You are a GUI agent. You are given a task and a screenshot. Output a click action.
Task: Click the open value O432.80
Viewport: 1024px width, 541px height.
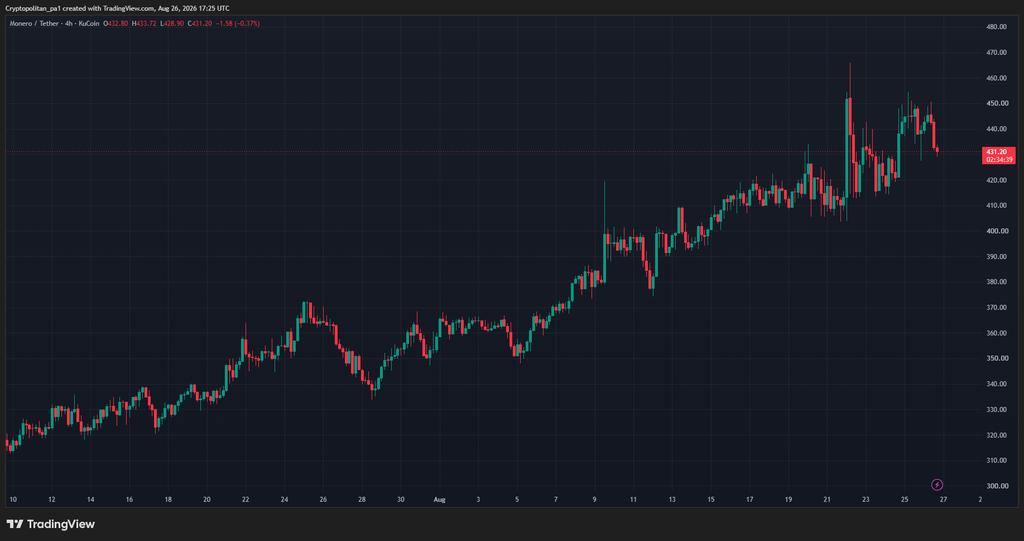coord(118,24)
